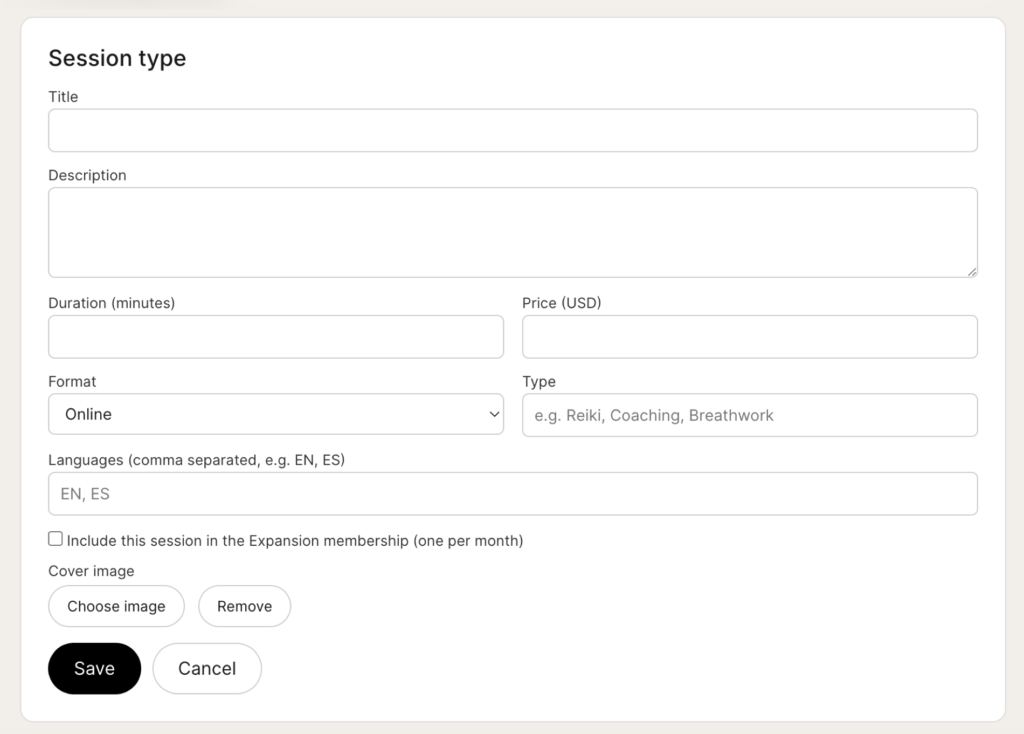Focus the Description text area
This screenshot has height=734, width=1024.
tap(513, 232)
